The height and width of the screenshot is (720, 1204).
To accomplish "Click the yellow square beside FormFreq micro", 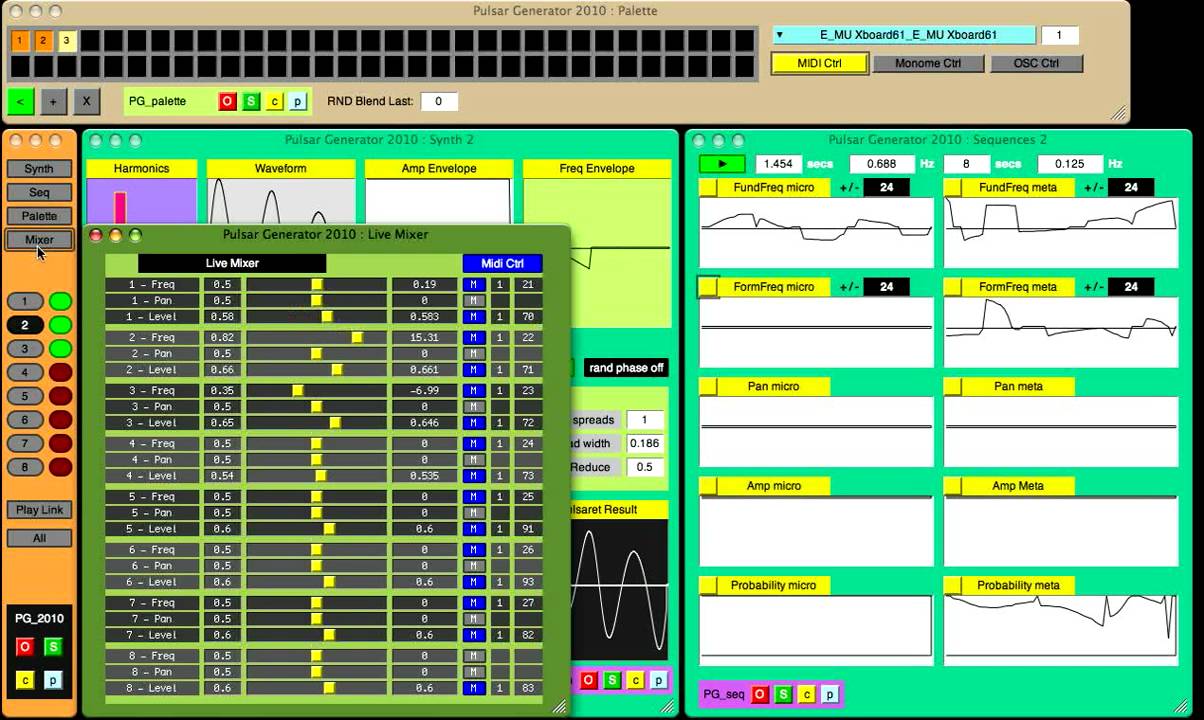I will 708,287.
